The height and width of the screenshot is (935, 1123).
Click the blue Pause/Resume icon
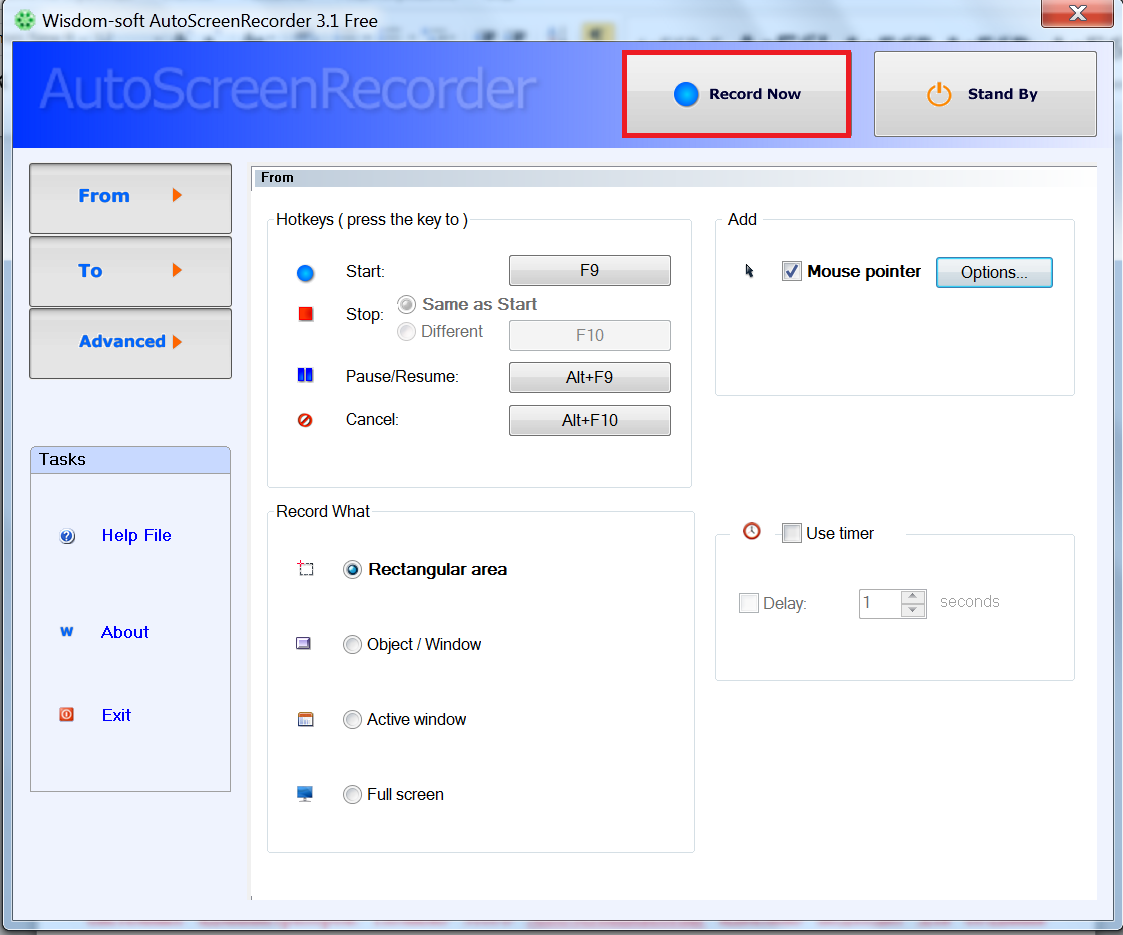coord(305,375)
